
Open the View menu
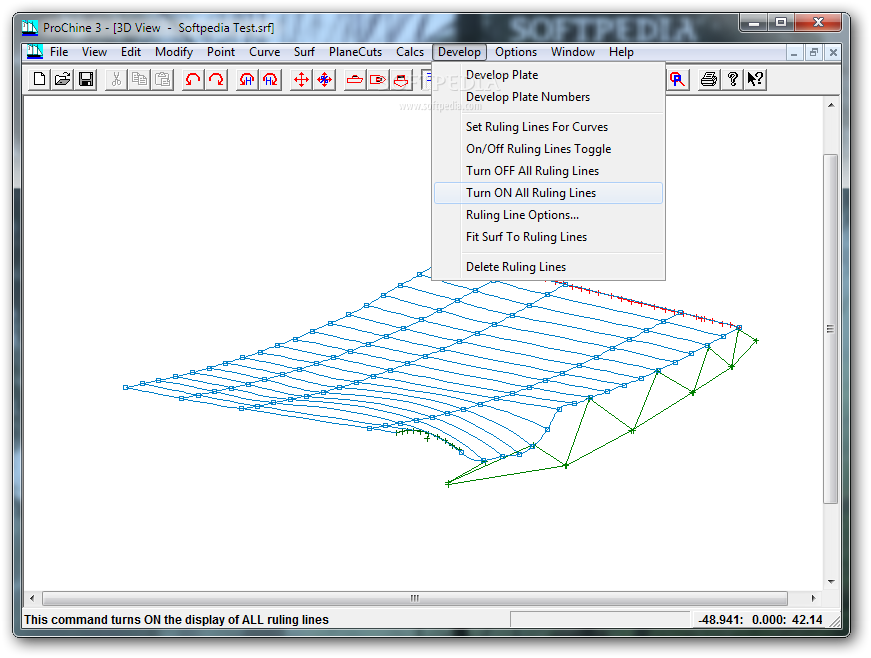(x=94, y=52)
